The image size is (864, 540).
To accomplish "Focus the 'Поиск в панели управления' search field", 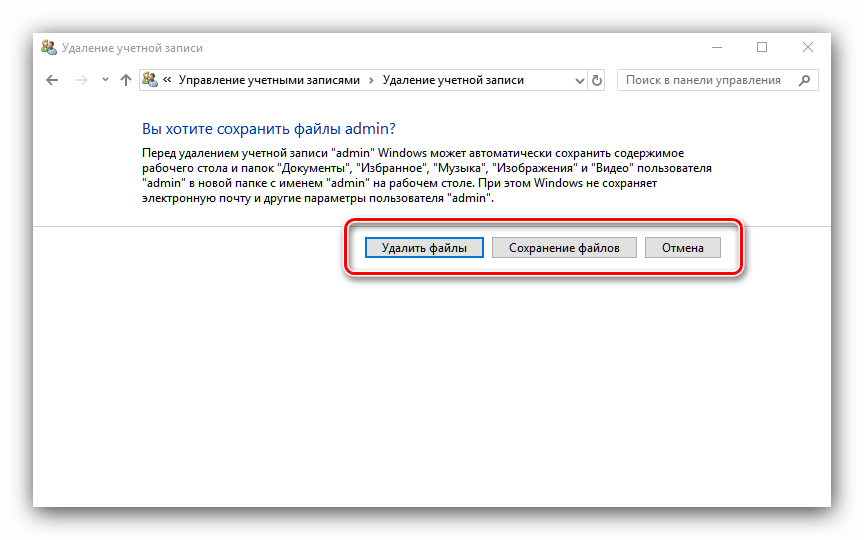I will 717,80.
